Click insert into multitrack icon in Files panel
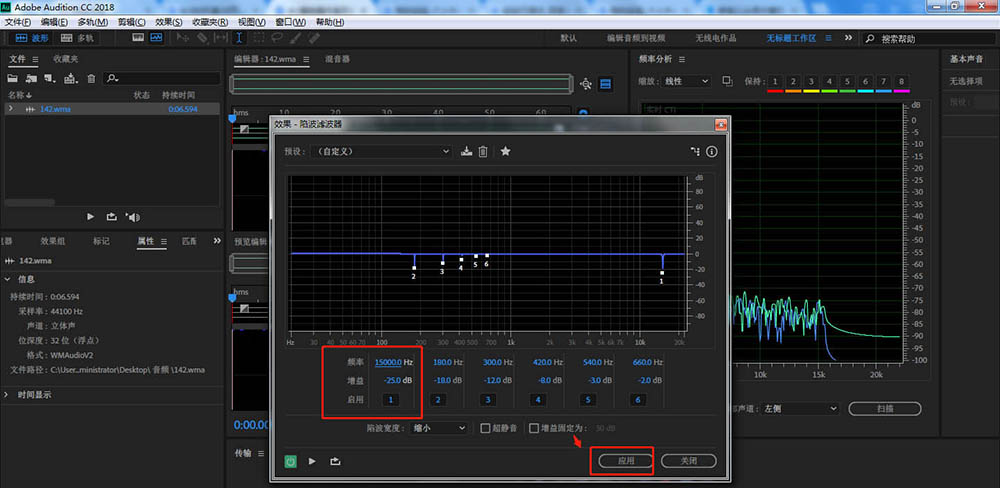Viewport: 1000px width, 488px height. click(x=71, y=78)
